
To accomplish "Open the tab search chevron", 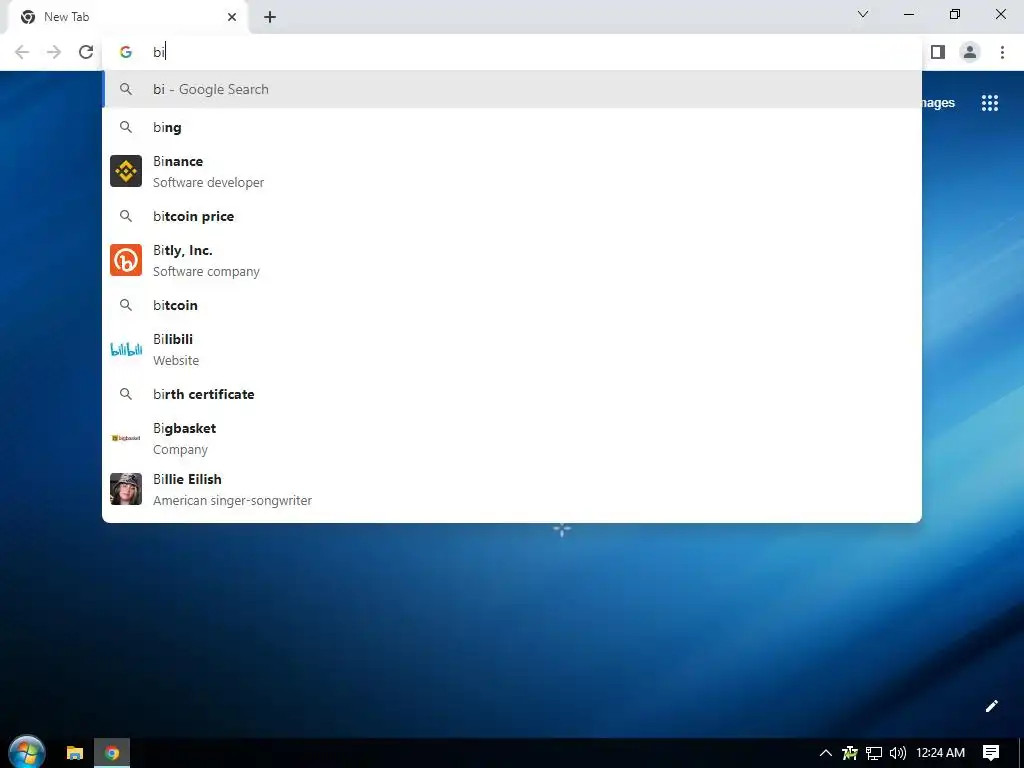I will 863,14.
